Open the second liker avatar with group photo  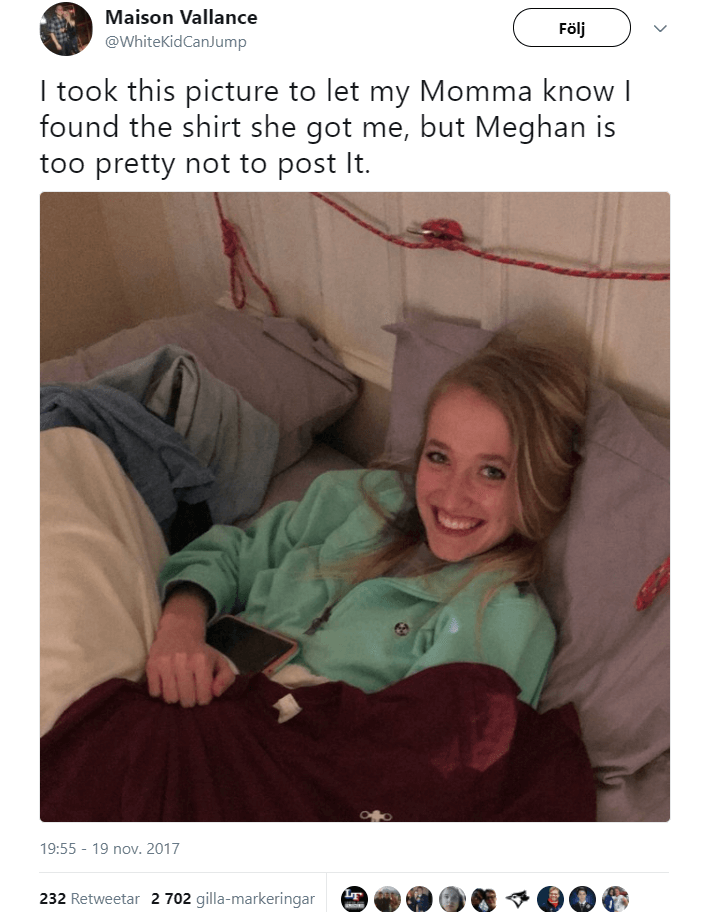click(387, 899)
